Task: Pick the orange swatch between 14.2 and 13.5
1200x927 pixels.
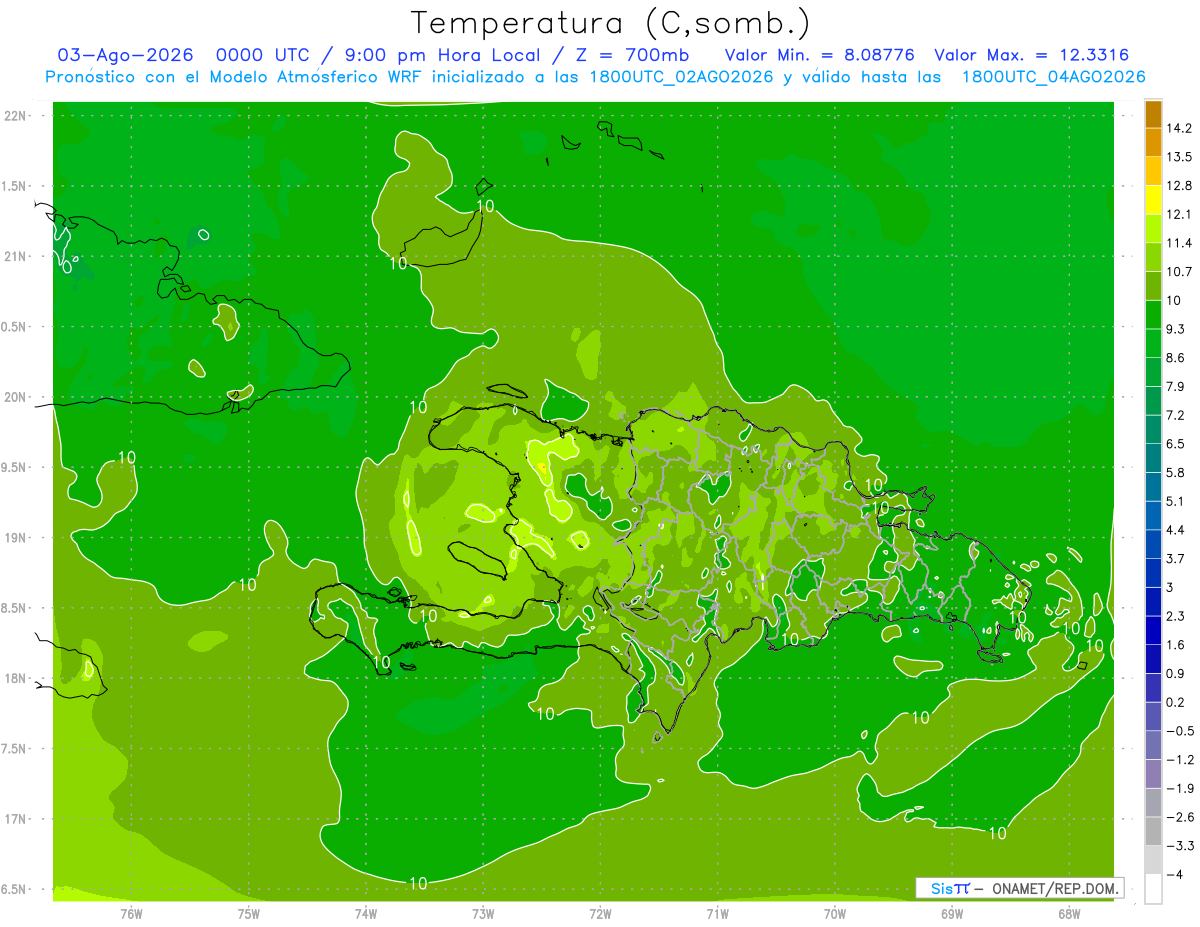Action: point(1153,143)
